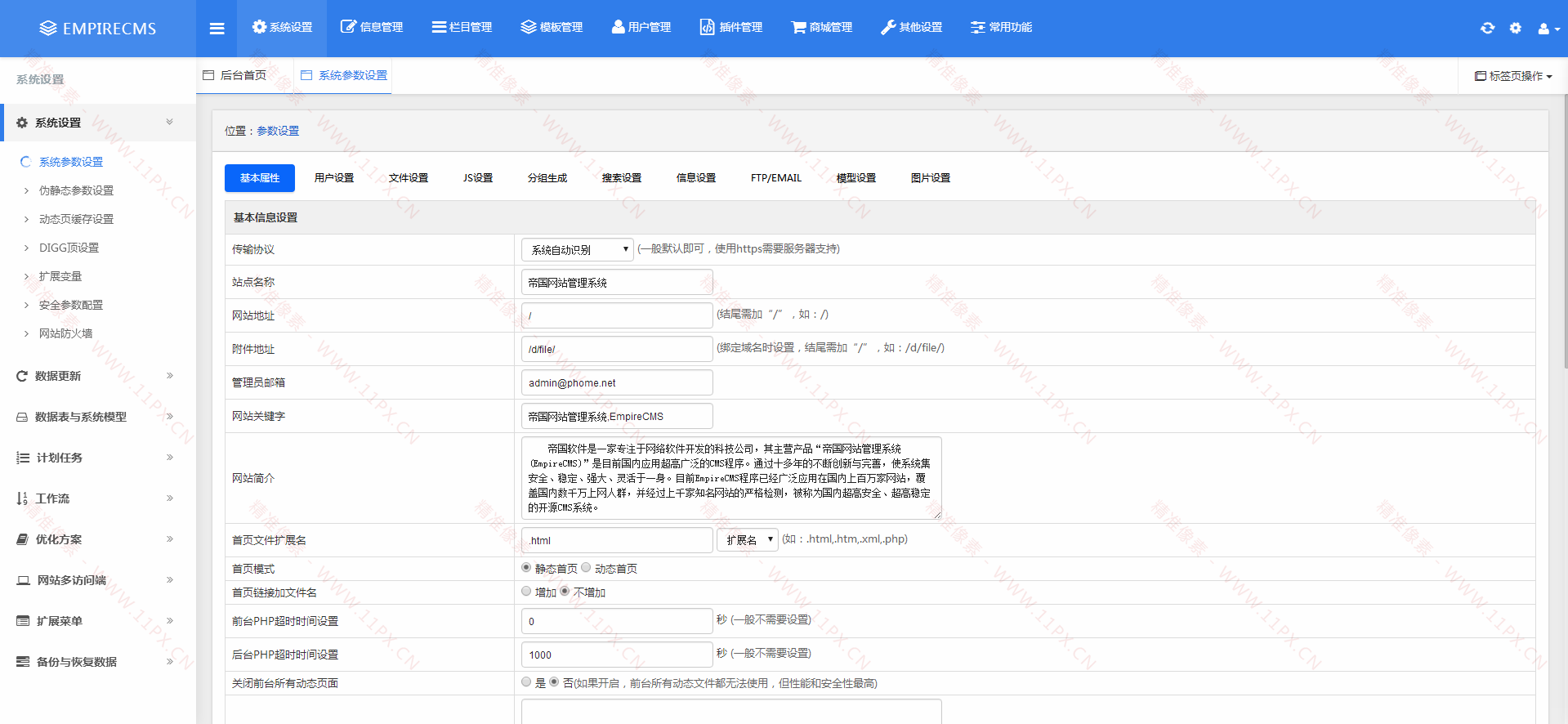Click the refresh icon beside 数据更新

pos(22,376)
